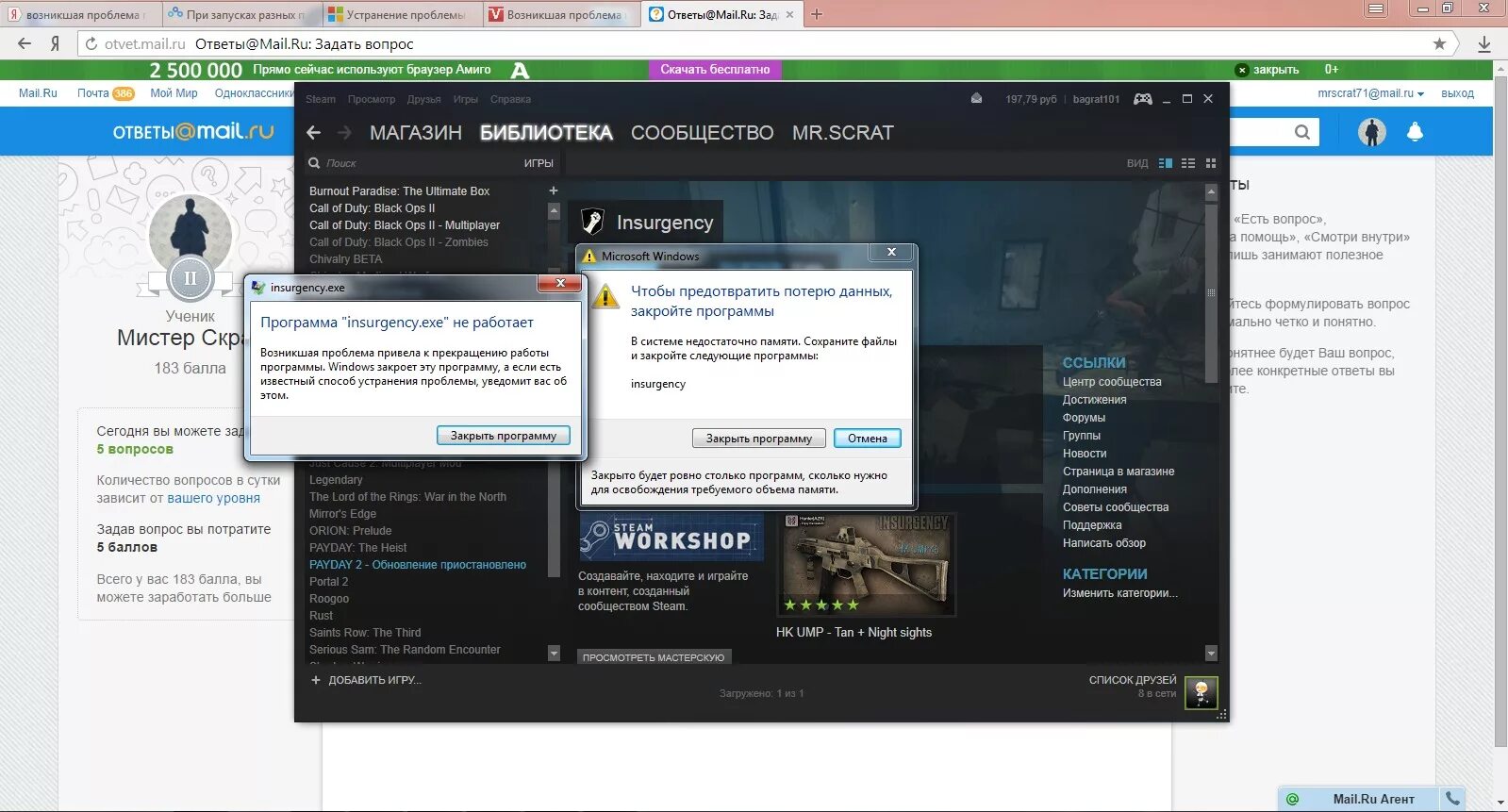Open Справка menu in Steam
Viewport: 1508px width, 812px height.
click(511, 99)
